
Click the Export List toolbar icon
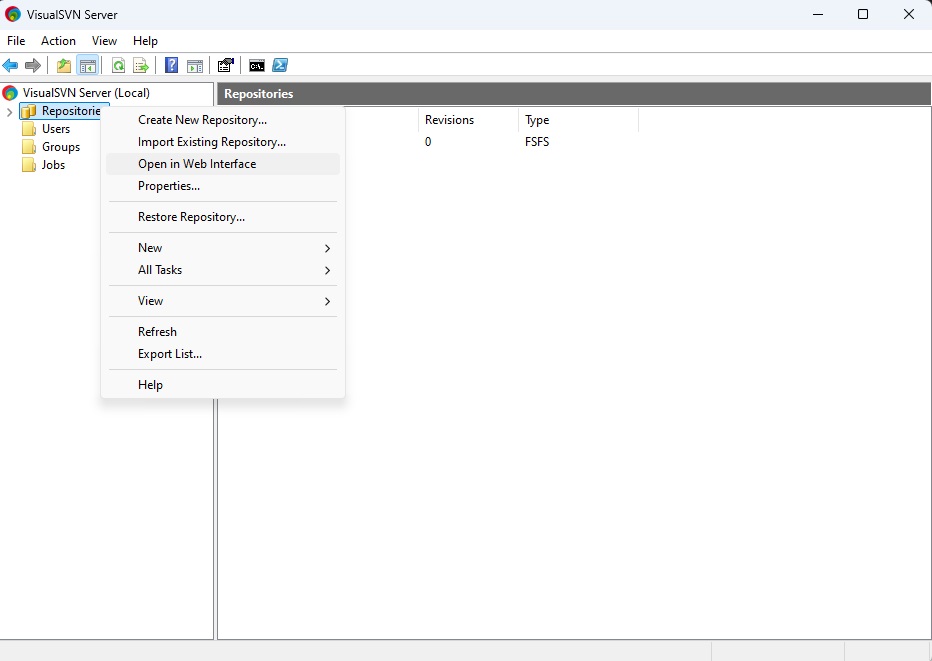(x=141, y=66)
